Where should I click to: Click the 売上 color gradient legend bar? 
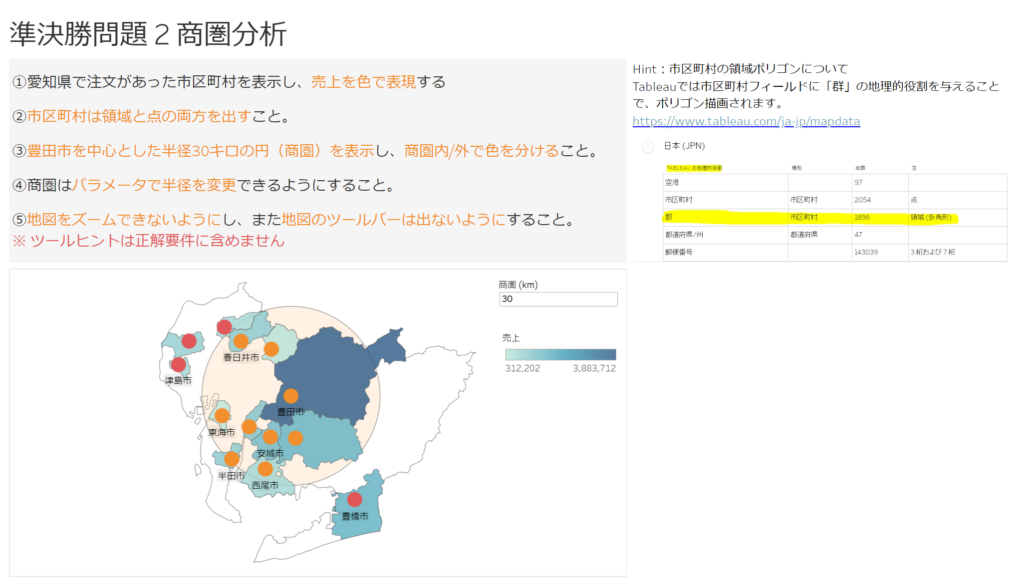point(560,355)
